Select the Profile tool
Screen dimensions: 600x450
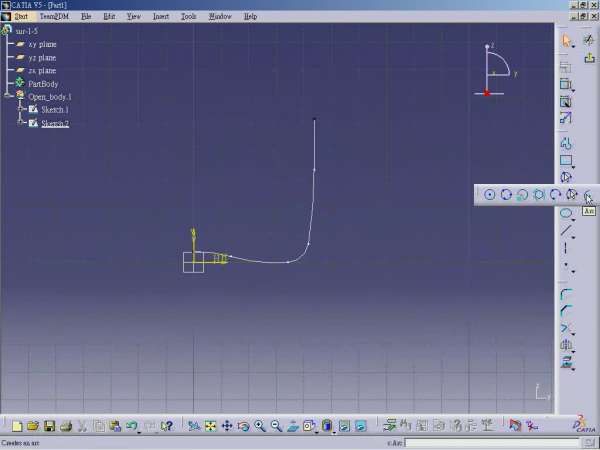[x=566, y=143]
